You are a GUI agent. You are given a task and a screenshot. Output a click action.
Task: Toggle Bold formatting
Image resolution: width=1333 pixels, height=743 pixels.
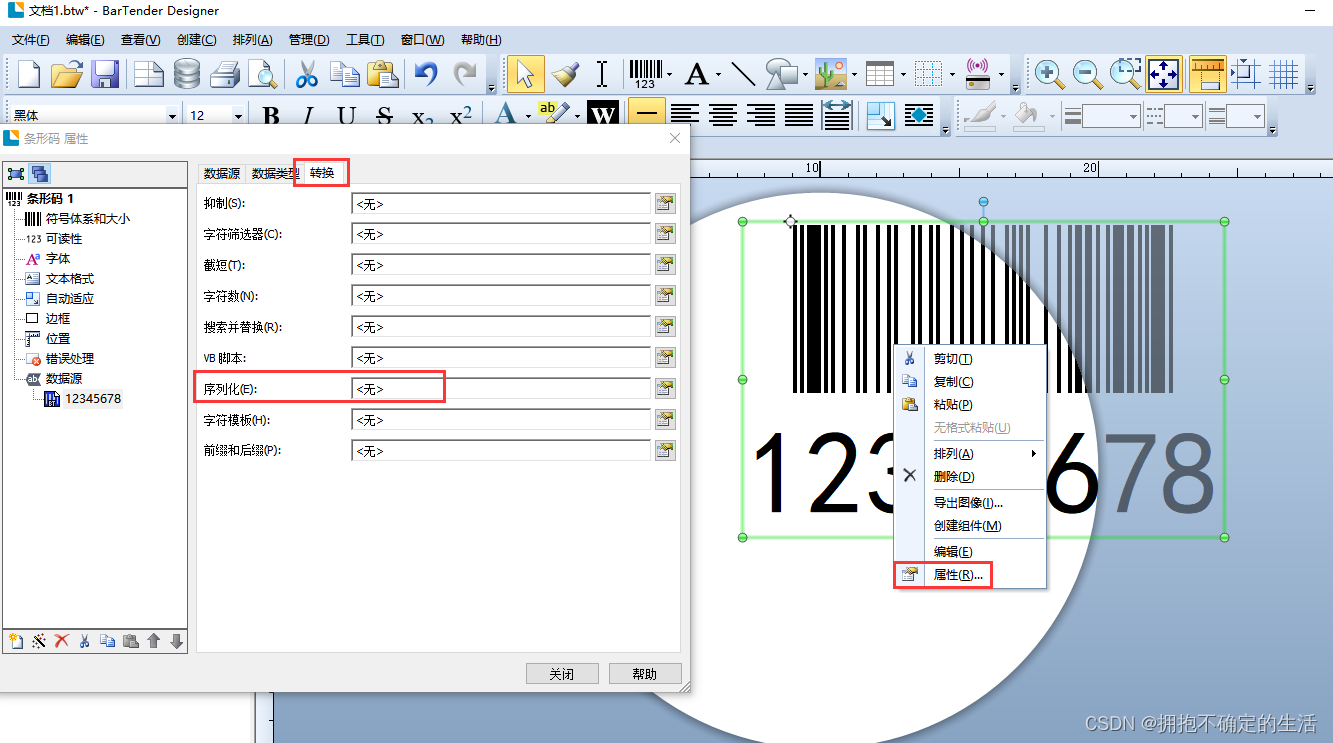(271, 116)
